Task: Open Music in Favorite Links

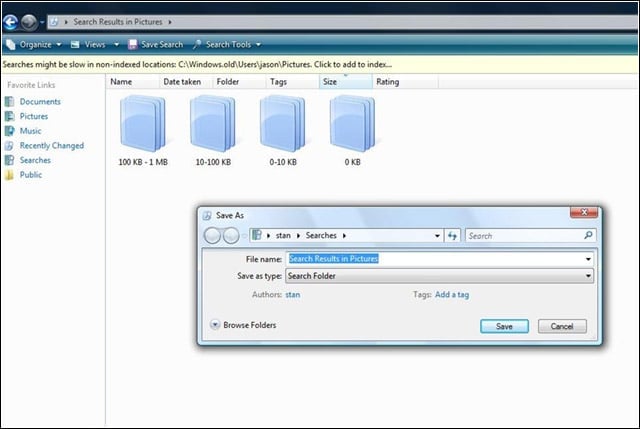Action: 30,131
